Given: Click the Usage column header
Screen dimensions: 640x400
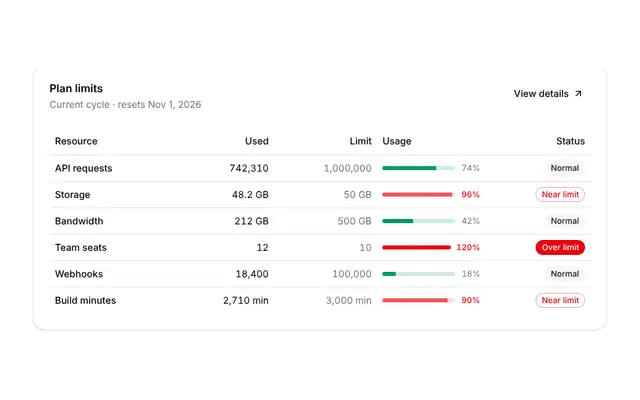Looking at the screenshot, I should coord(397,141).
